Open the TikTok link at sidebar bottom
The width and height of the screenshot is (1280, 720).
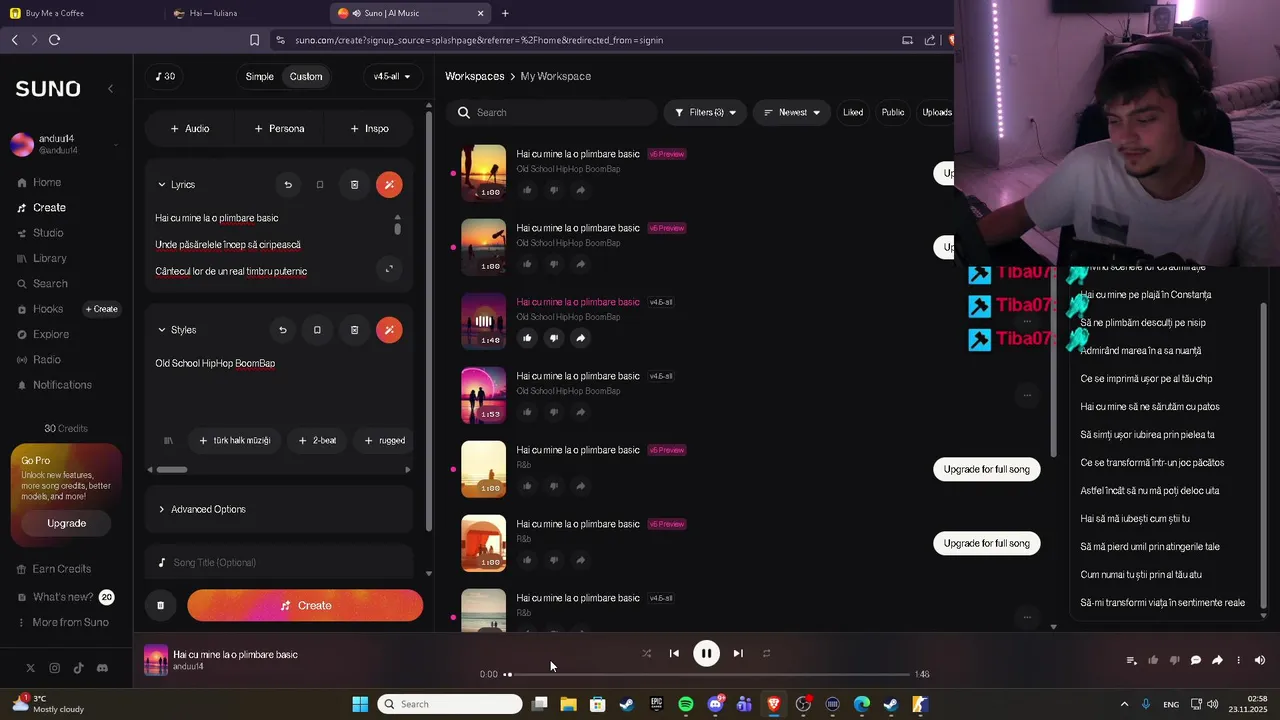(x=78, y=668)
